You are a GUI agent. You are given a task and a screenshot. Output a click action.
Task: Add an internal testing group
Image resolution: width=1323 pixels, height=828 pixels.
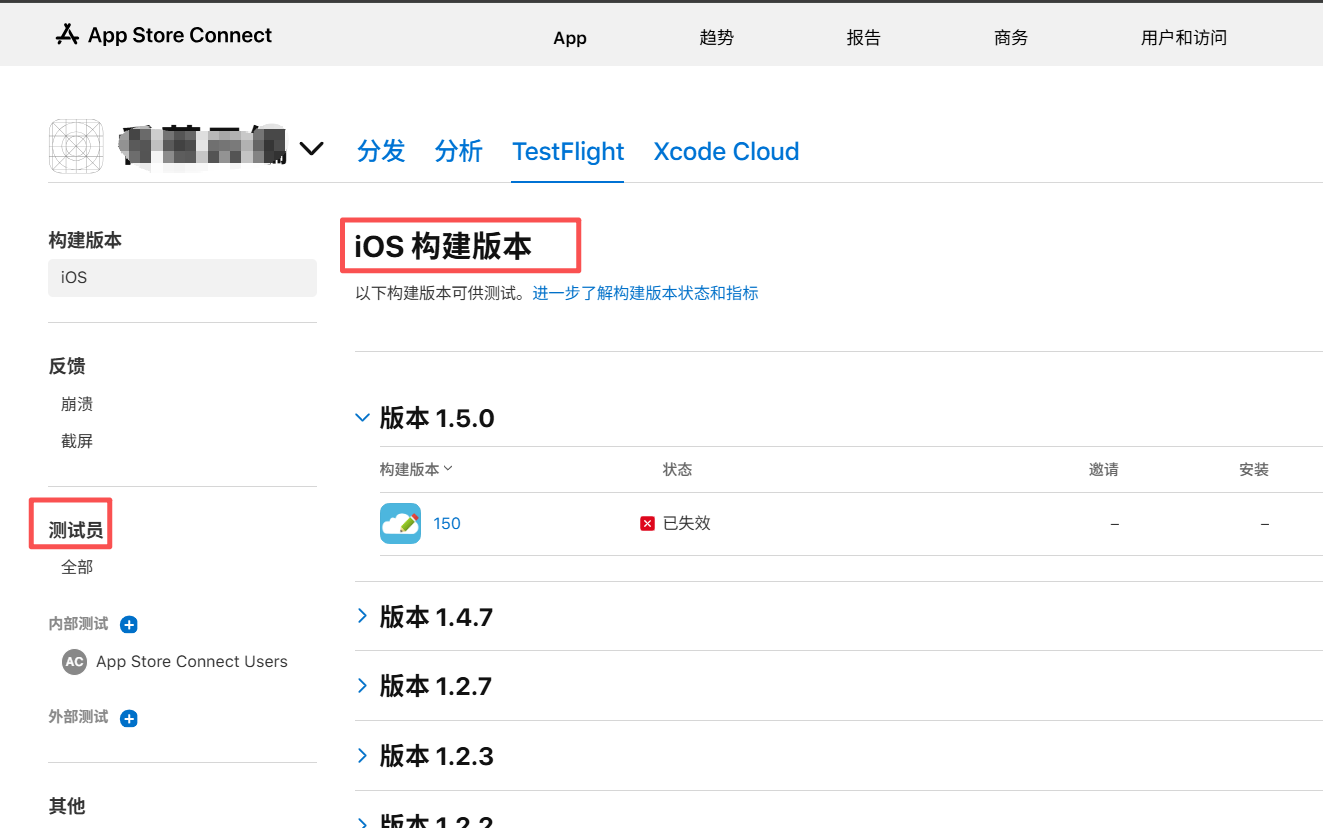(129, 625)
